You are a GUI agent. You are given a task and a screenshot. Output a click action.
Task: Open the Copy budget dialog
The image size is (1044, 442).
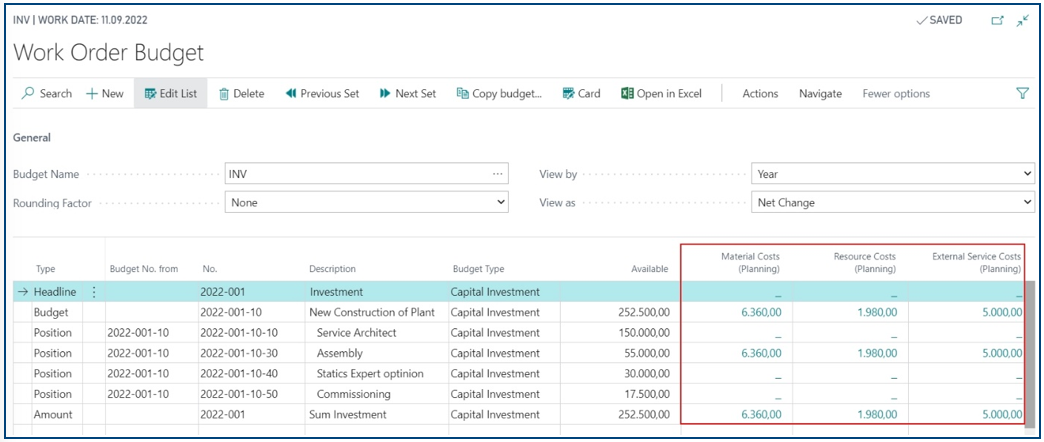pyautogui.click(x=499, y=94)
